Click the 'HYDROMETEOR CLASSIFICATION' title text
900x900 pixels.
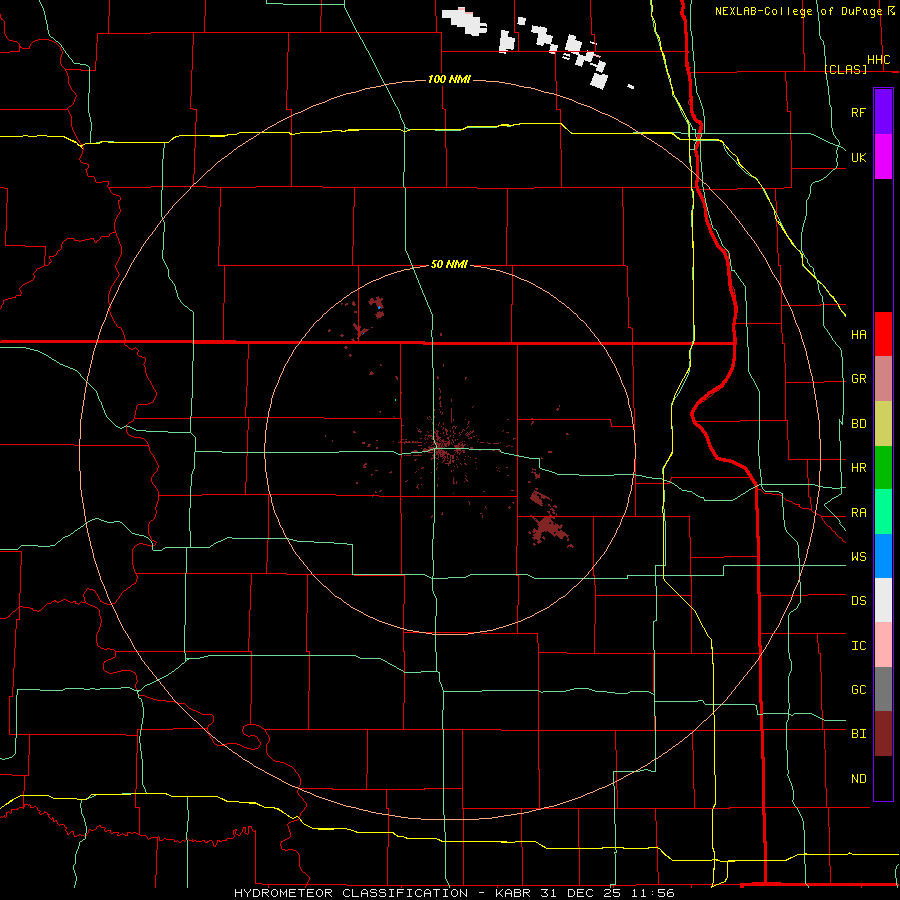tap(351, 893)
